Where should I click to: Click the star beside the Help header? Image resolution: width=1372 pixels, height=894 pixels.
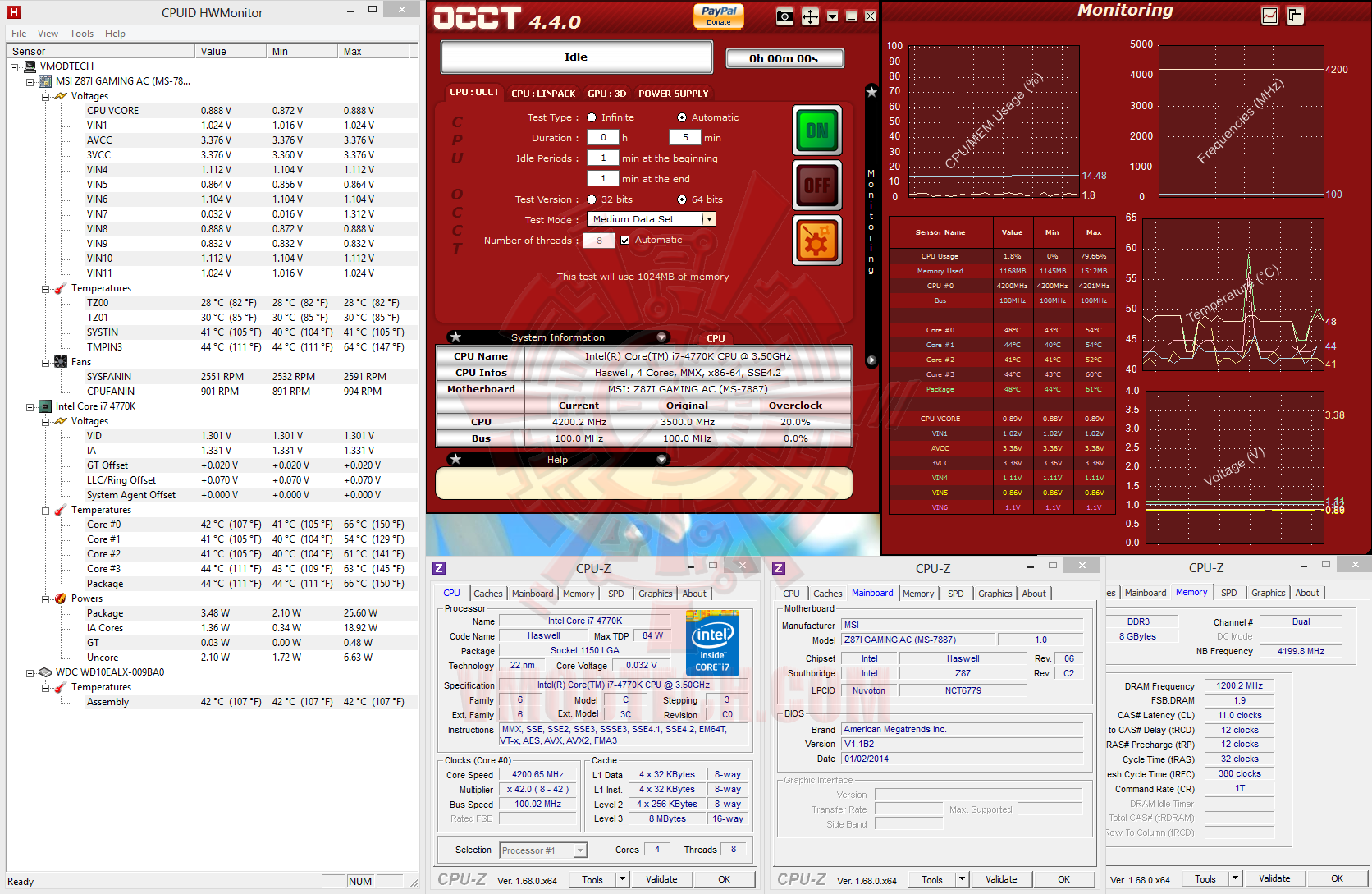click(x=455, y=460)
